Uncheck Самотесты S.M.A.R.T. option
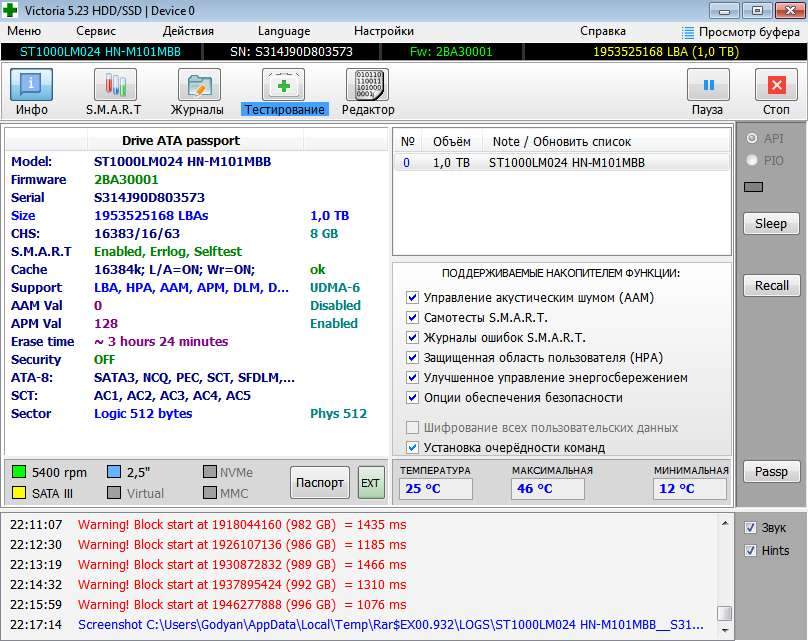The image size is (808, 641). point(413,318)
